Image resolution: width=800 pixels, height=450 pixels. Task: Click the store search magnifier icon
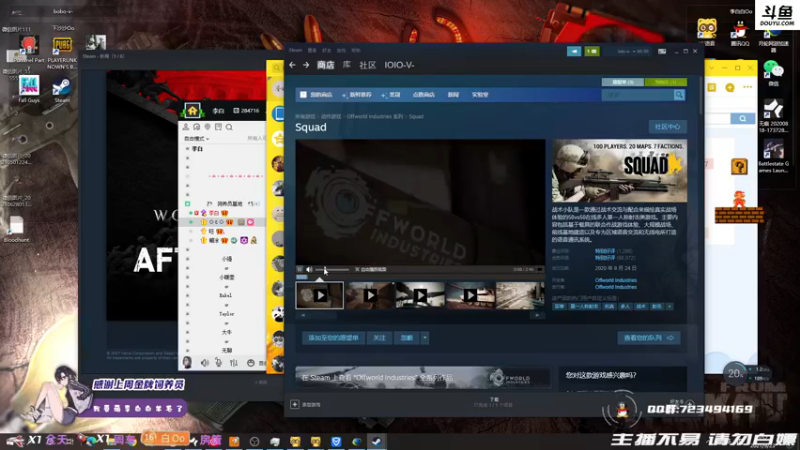click(679, 95)
